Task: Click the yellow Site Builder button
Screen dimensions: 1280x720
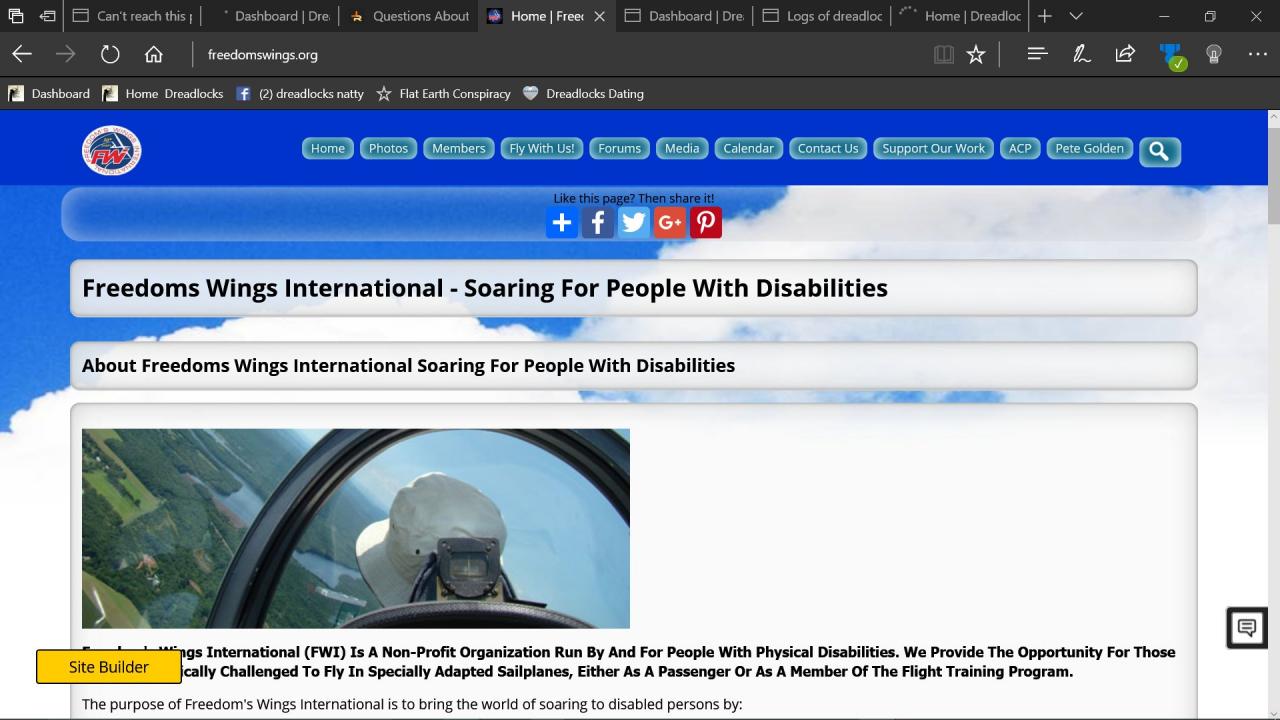Action: [108, 667]
